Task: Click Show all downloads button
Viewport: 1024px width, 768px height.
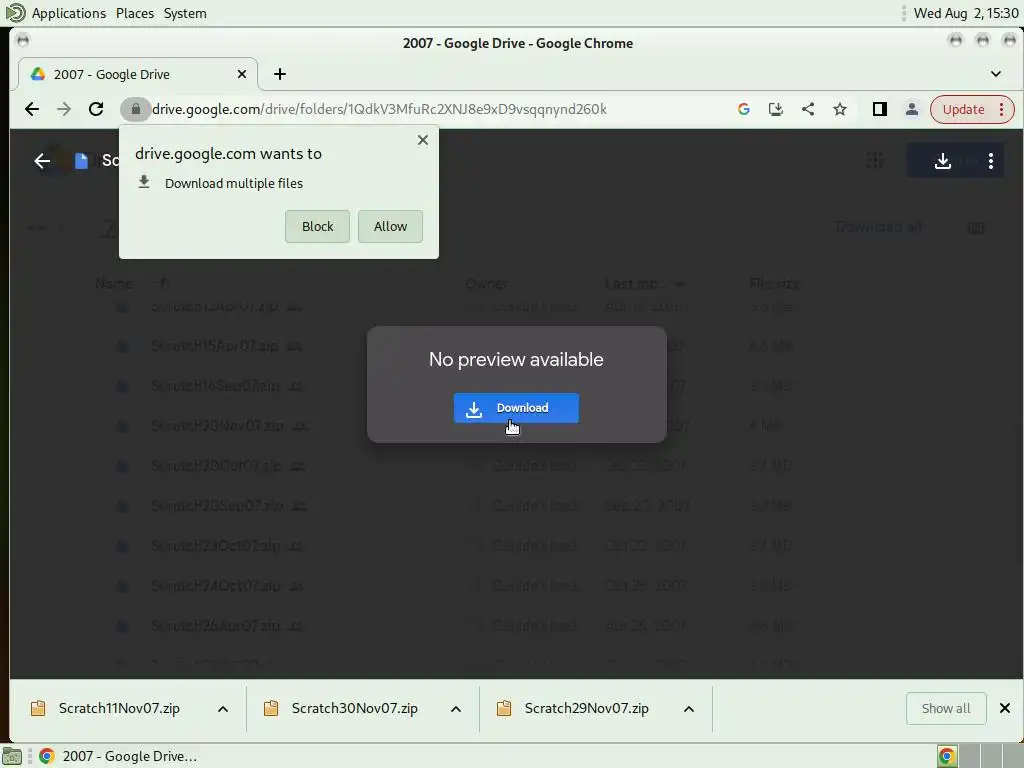Action: [x=946, y=709]
